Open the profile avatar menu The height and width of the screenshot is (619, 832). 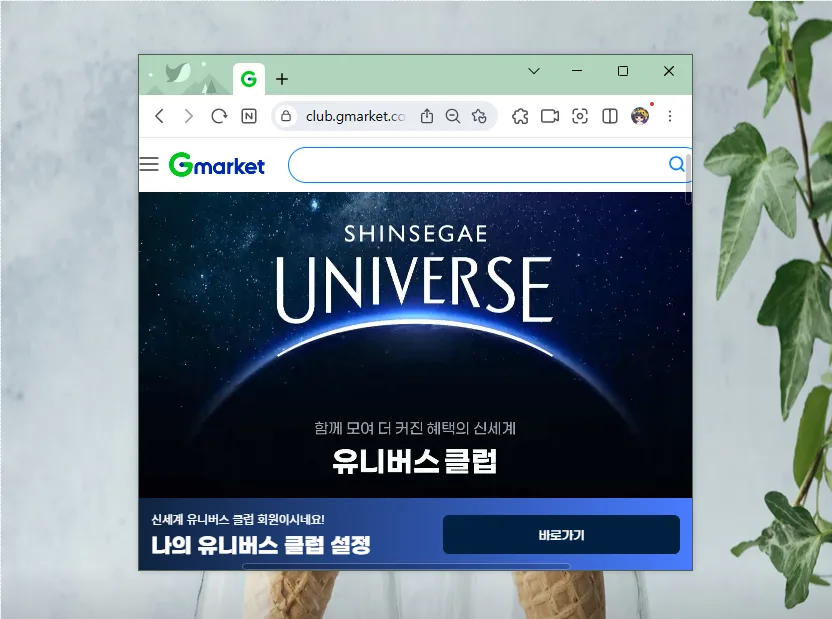click(640, 116)
